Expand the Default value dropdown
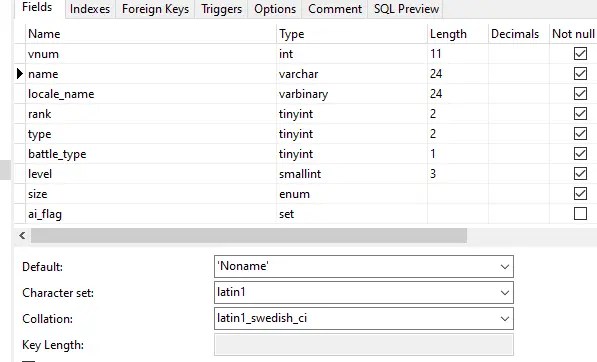The width and height of the screenshot is (597, 362). (x=504, y=267)
